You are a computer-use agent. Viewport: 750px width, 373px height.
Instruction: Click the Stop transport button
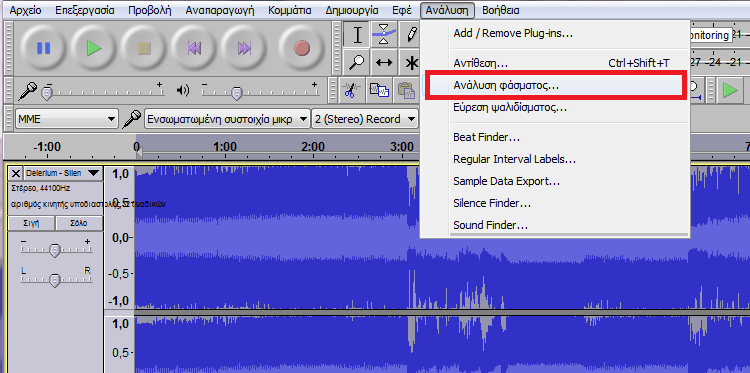[x=144, y=48]
